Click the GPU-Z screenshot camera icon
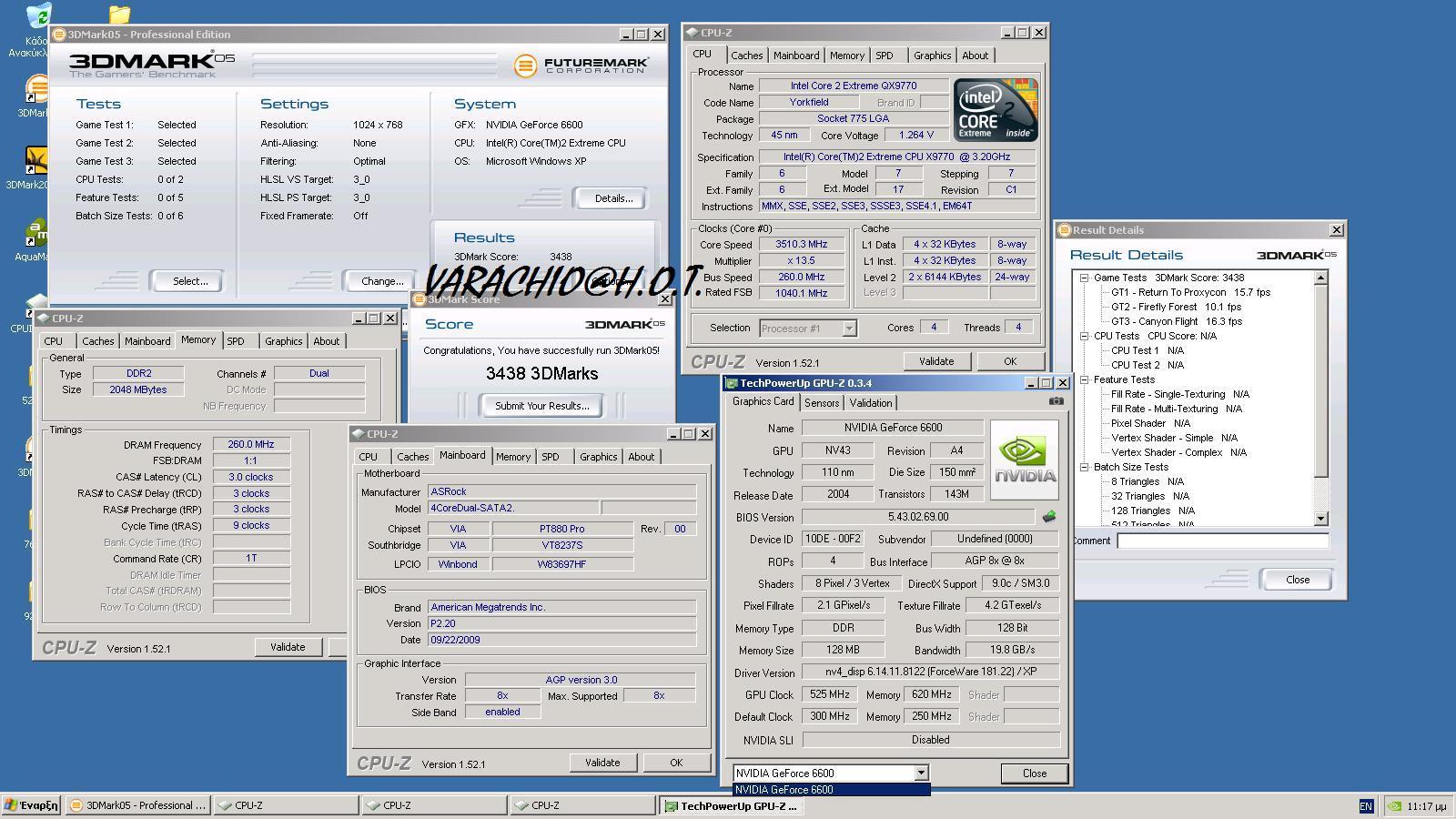This screenshot has width=1456, height=819. pyautogui.click(x=1056, y=400)
